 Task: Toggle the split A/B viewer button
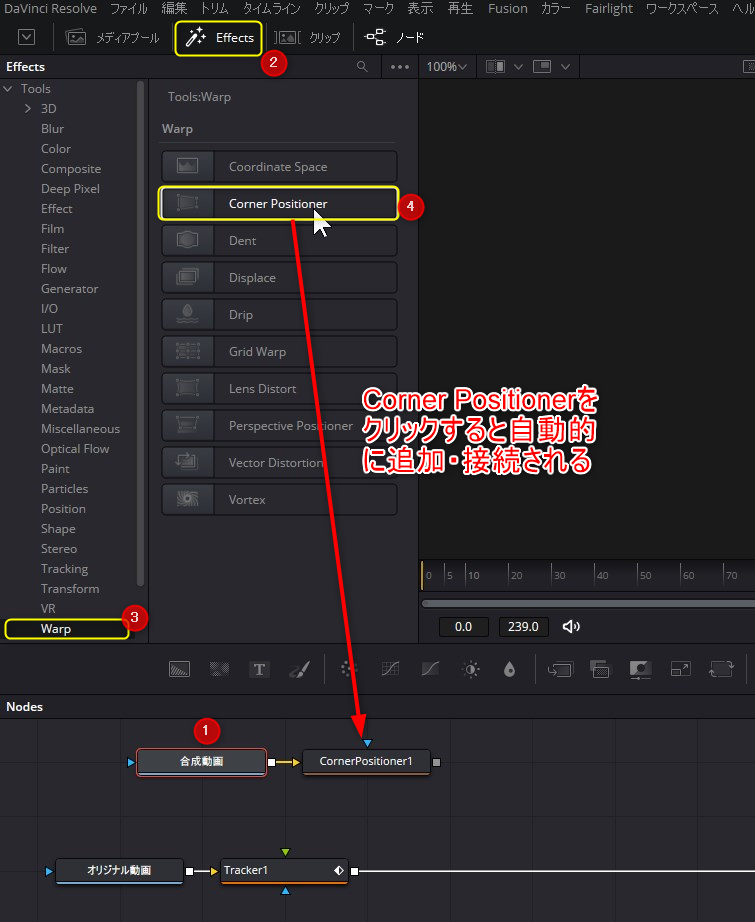495,66
